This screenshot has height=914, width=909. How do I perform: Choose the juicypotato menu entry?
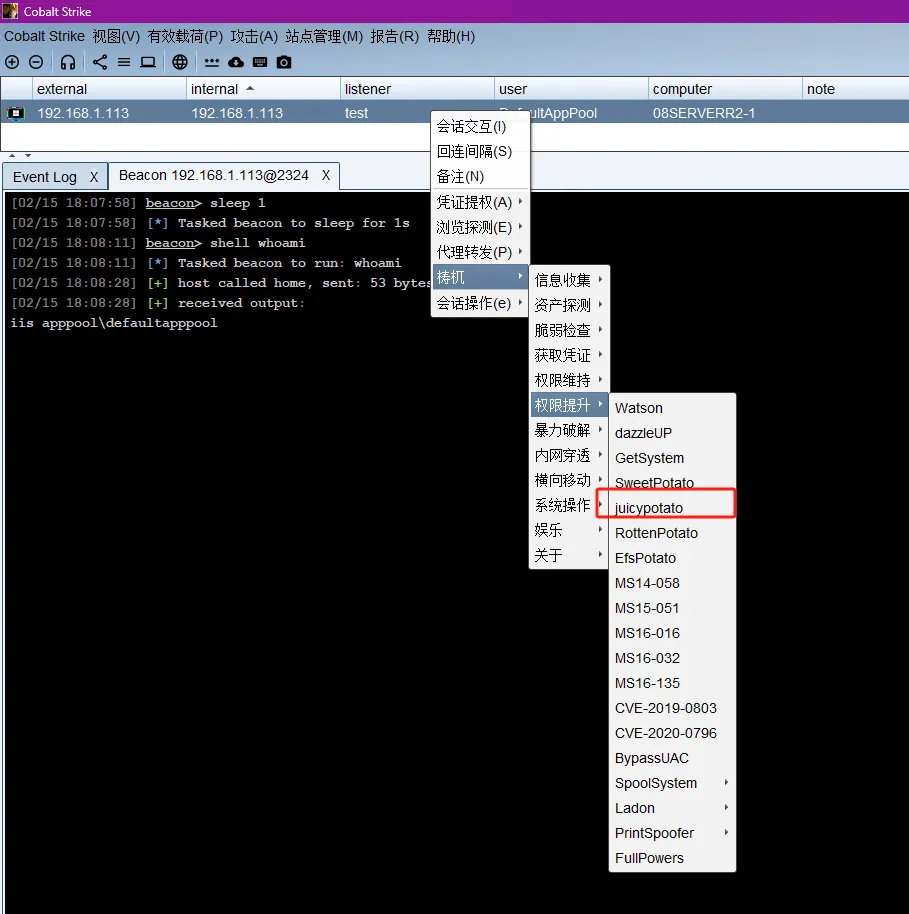[x=672, y=508]
